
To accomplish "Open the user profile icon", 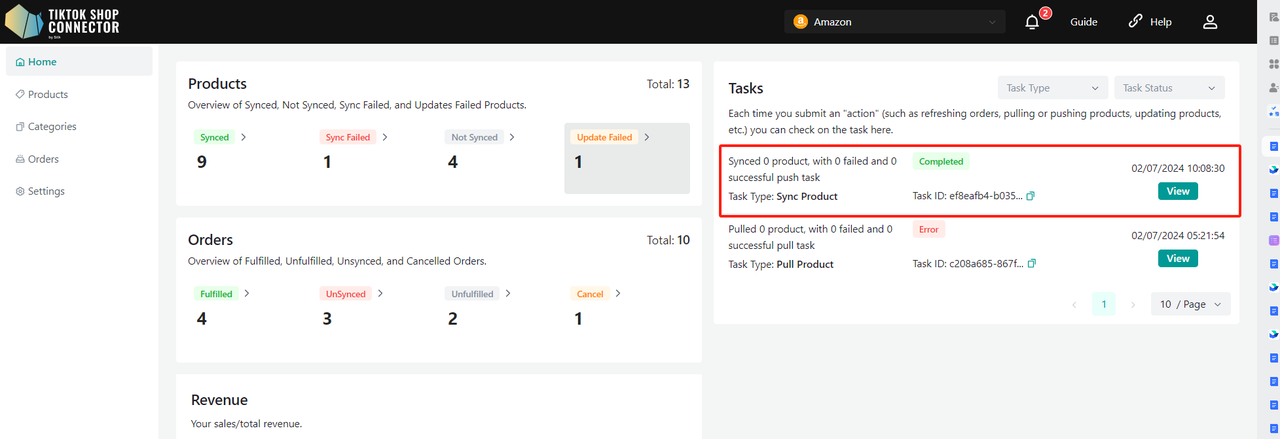I will point(1210,22).
